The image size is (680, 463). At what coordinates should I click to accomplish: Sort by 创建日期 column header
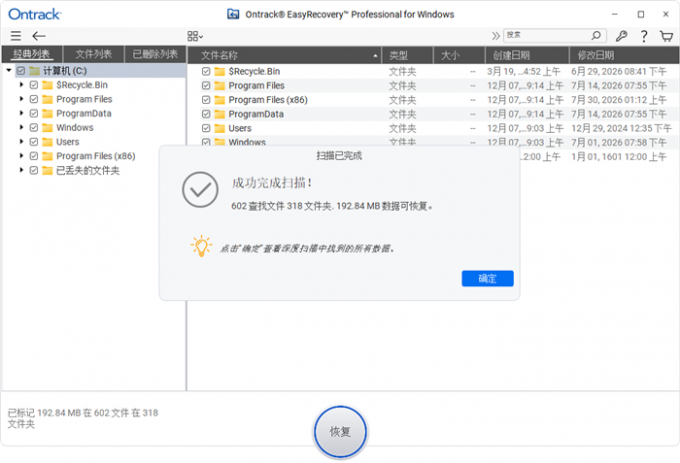tap(527, 55)
